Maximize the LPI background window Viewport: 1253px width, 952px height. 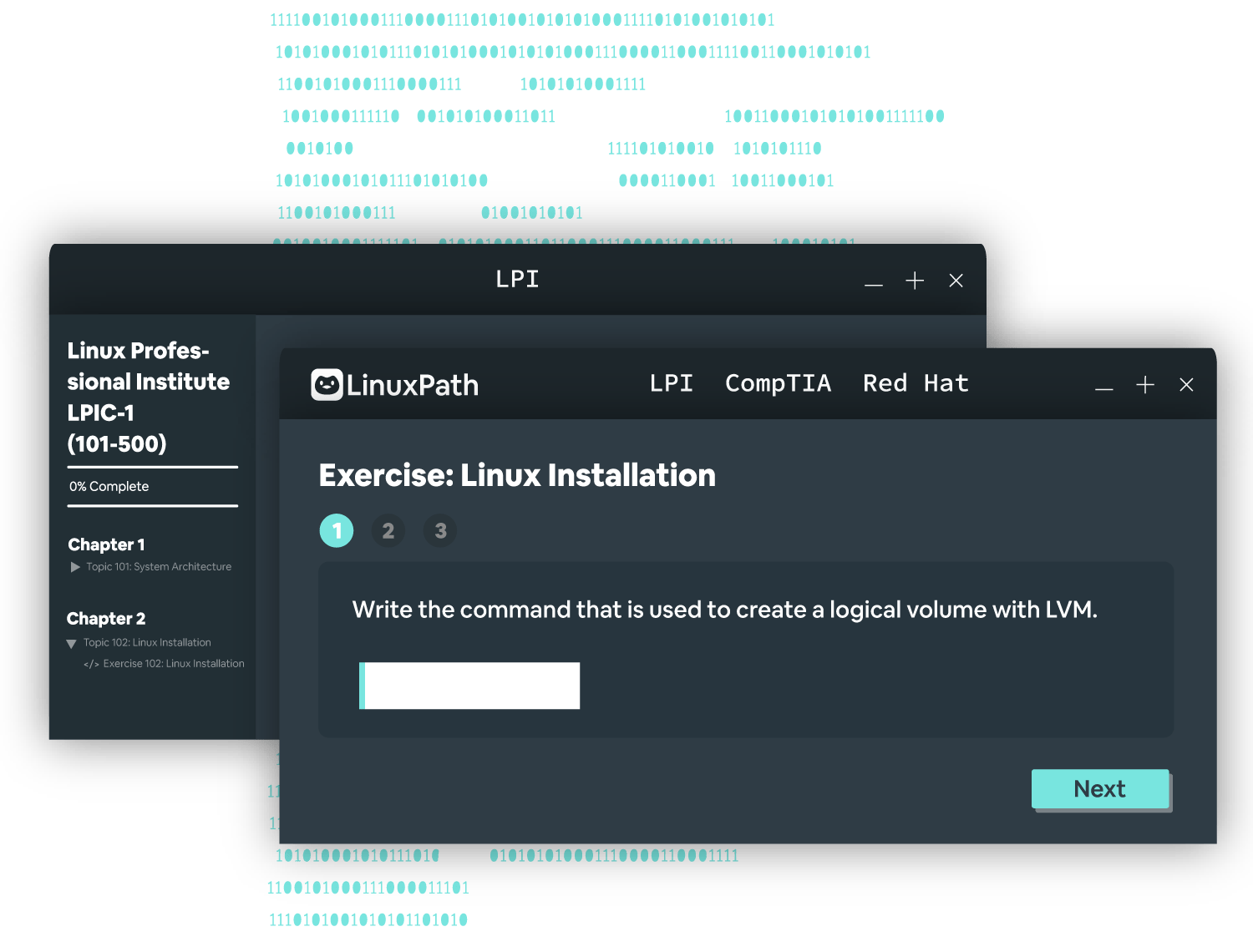[915, 281]
